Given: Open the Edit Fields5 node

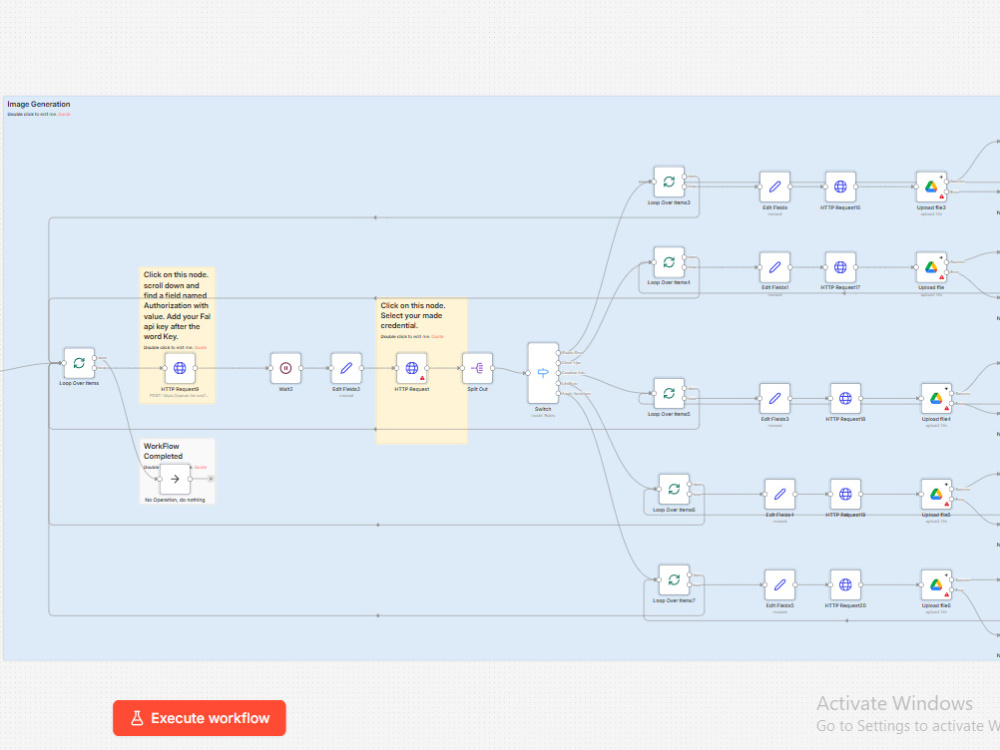Looking at the screenshot, I should pos(780,585).
